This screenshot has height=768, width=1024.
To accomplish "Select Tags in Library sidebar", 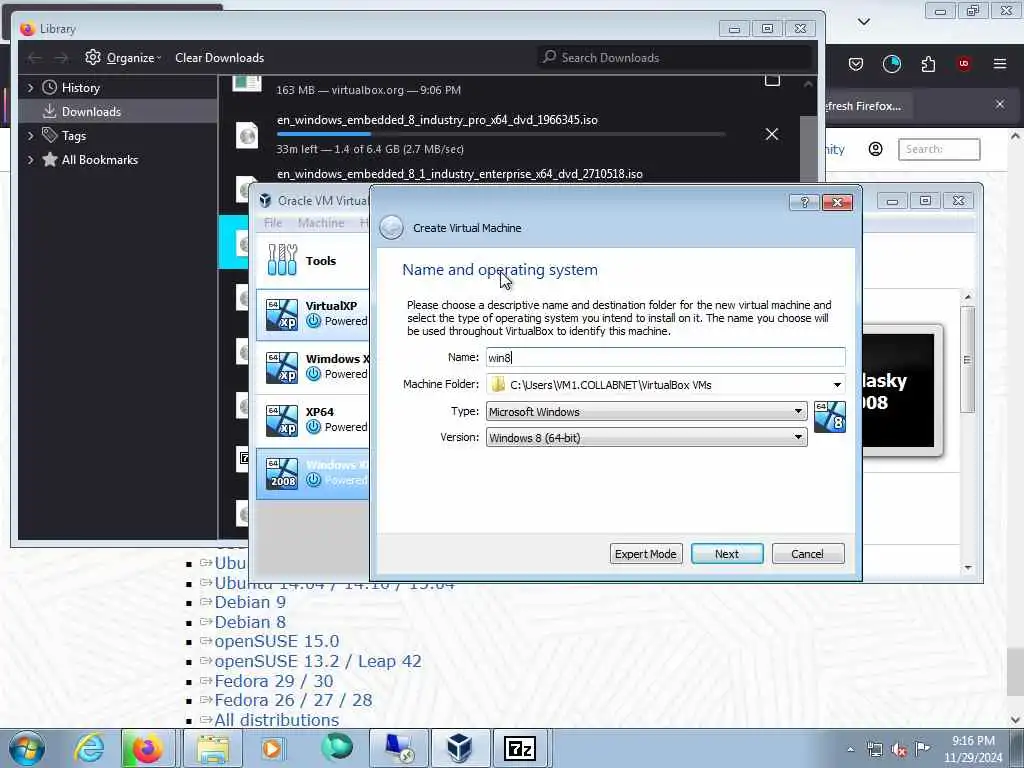I will tap(73, 136).
